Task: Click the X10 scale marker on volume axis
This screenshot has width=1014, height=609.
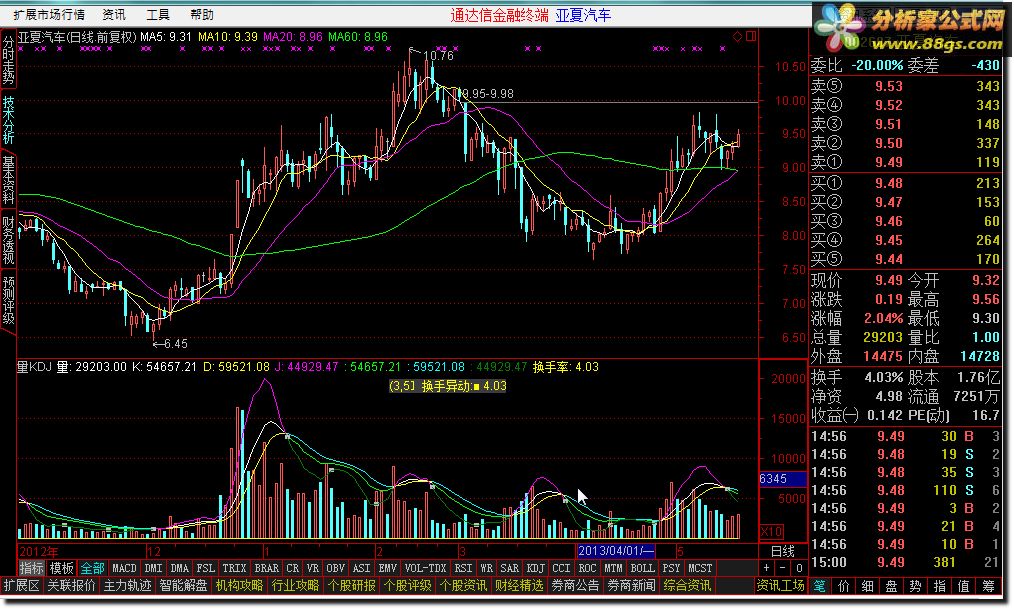Action: [771, 532]
